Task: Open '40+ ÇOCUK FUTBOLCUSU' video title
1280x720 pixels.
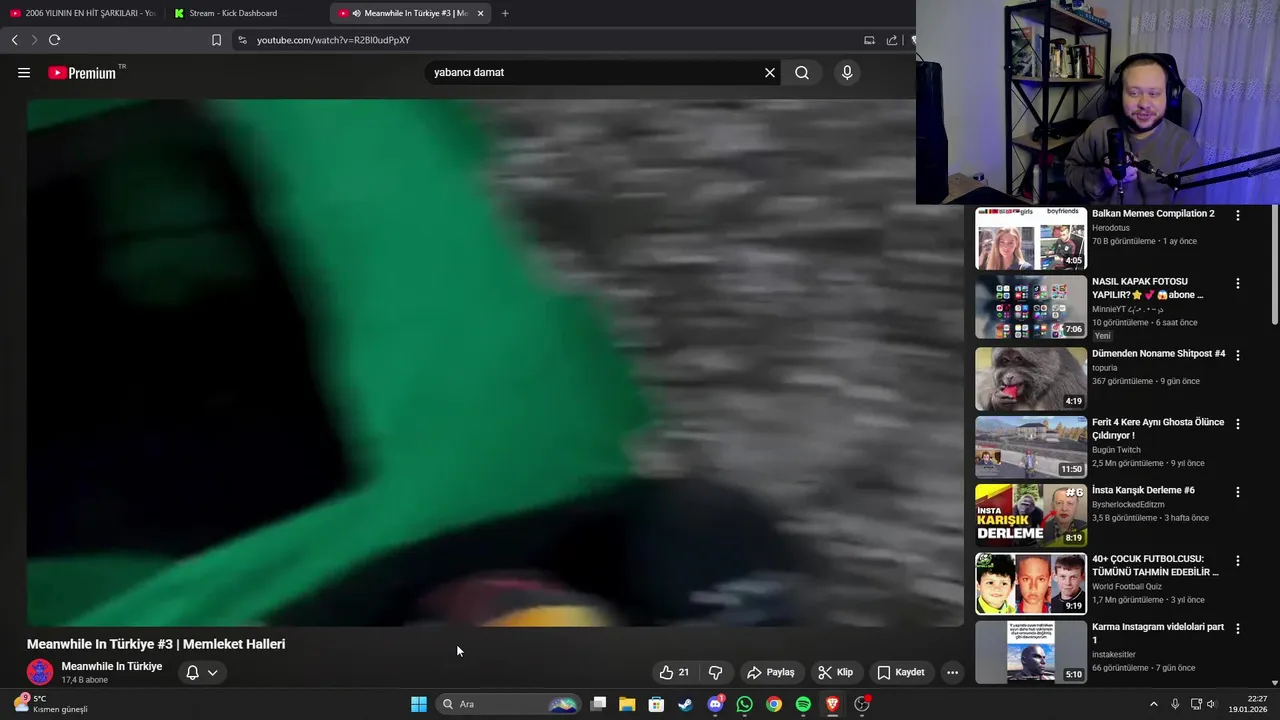Action: [x=1156, y=565]
